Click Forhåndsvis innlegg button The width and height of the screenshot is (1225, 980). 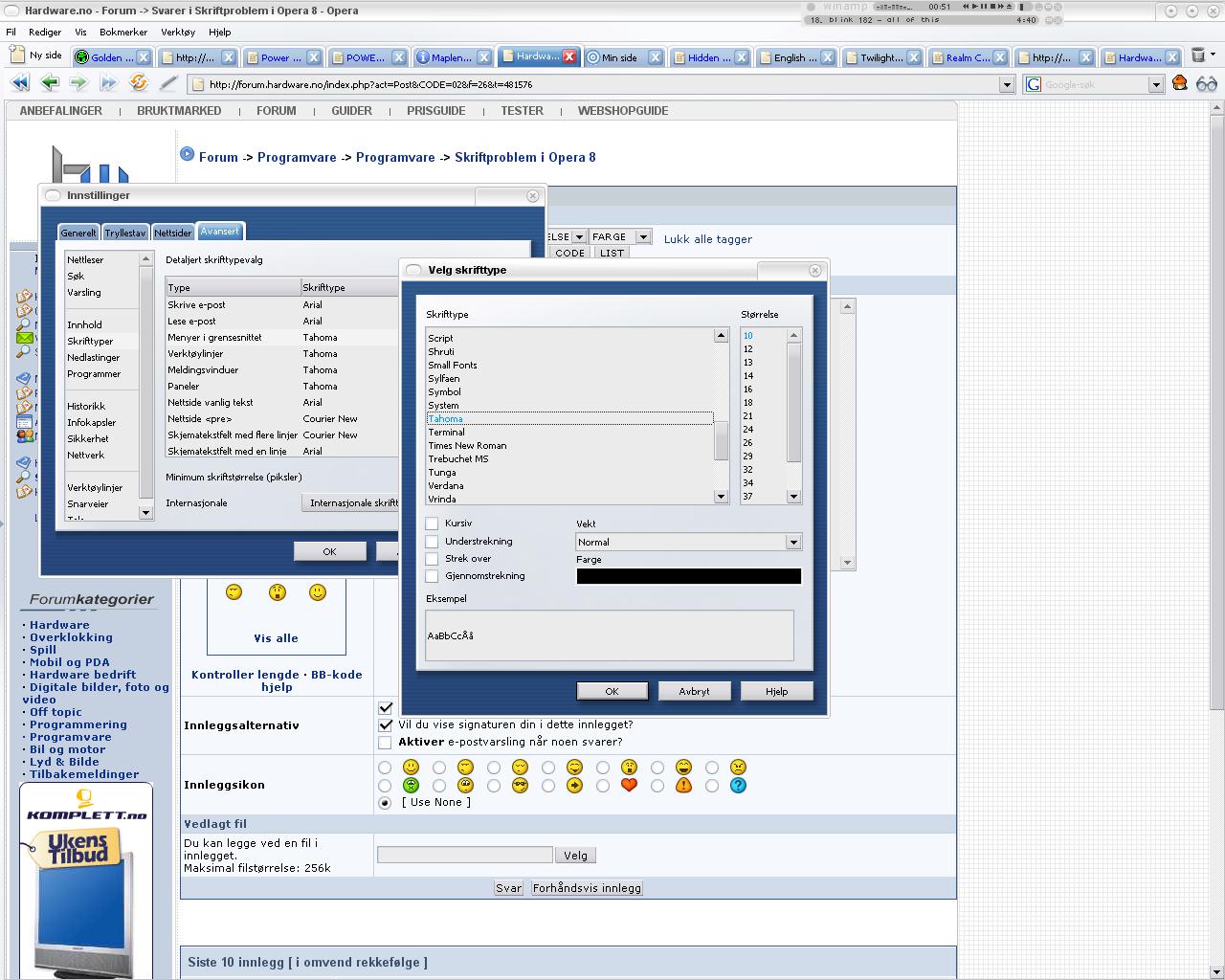pos(587,888)
